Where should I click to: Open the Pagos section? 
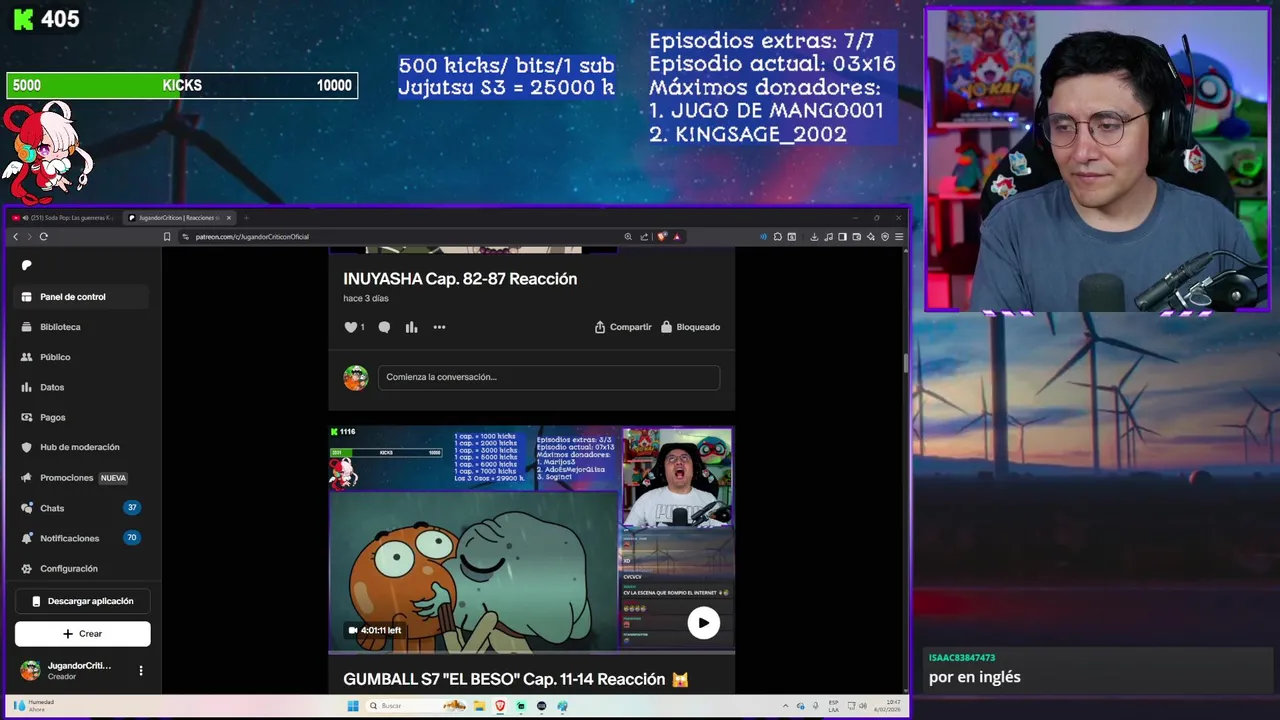[x=82, y=417]
